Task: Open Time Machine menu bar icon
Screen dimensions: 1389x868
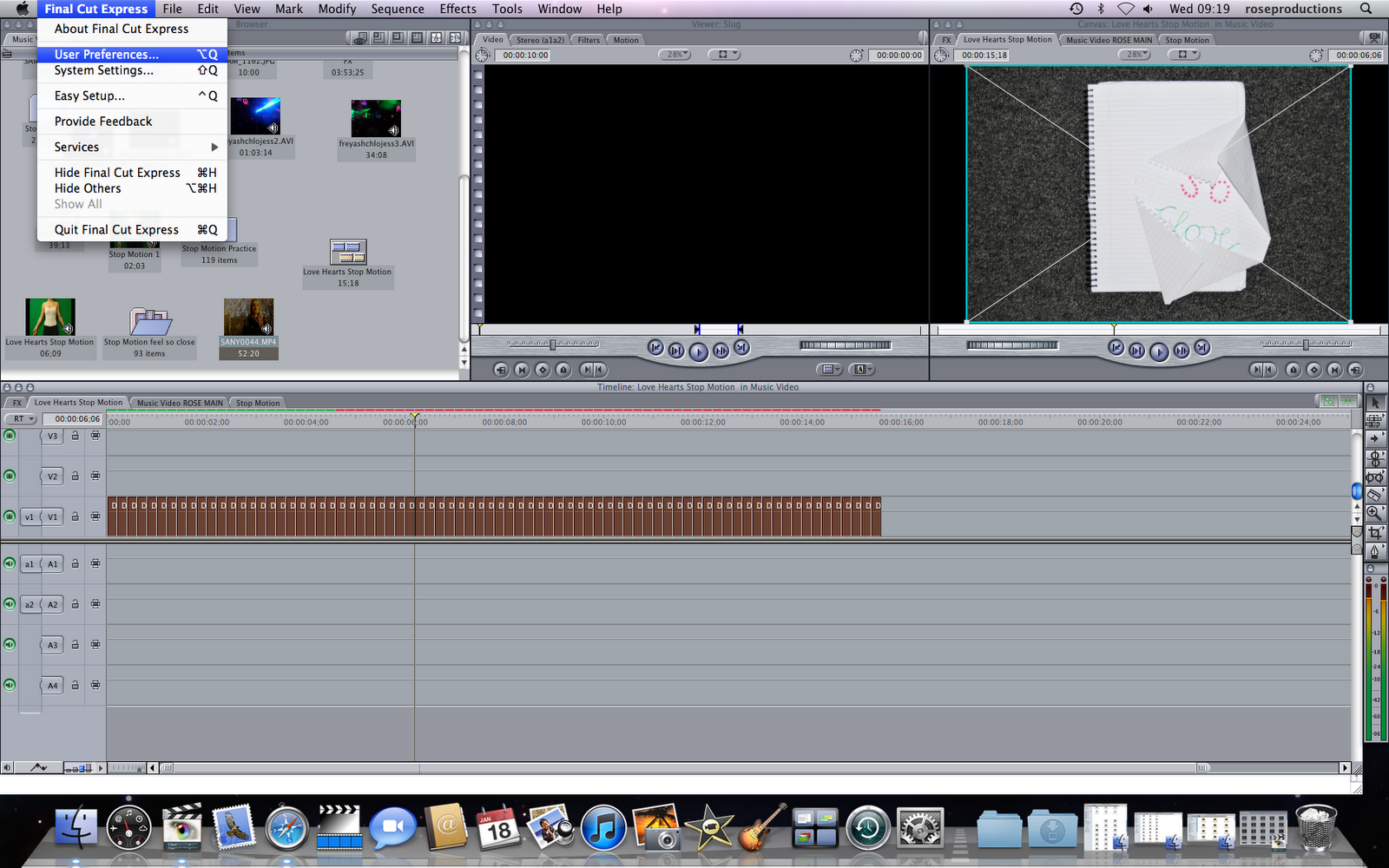Action: (x=1076, y=9)
